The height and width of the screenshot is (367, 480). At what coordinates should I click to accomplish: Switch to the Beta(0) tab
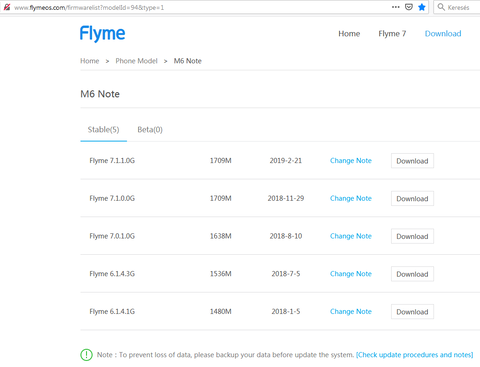(150, 130)
